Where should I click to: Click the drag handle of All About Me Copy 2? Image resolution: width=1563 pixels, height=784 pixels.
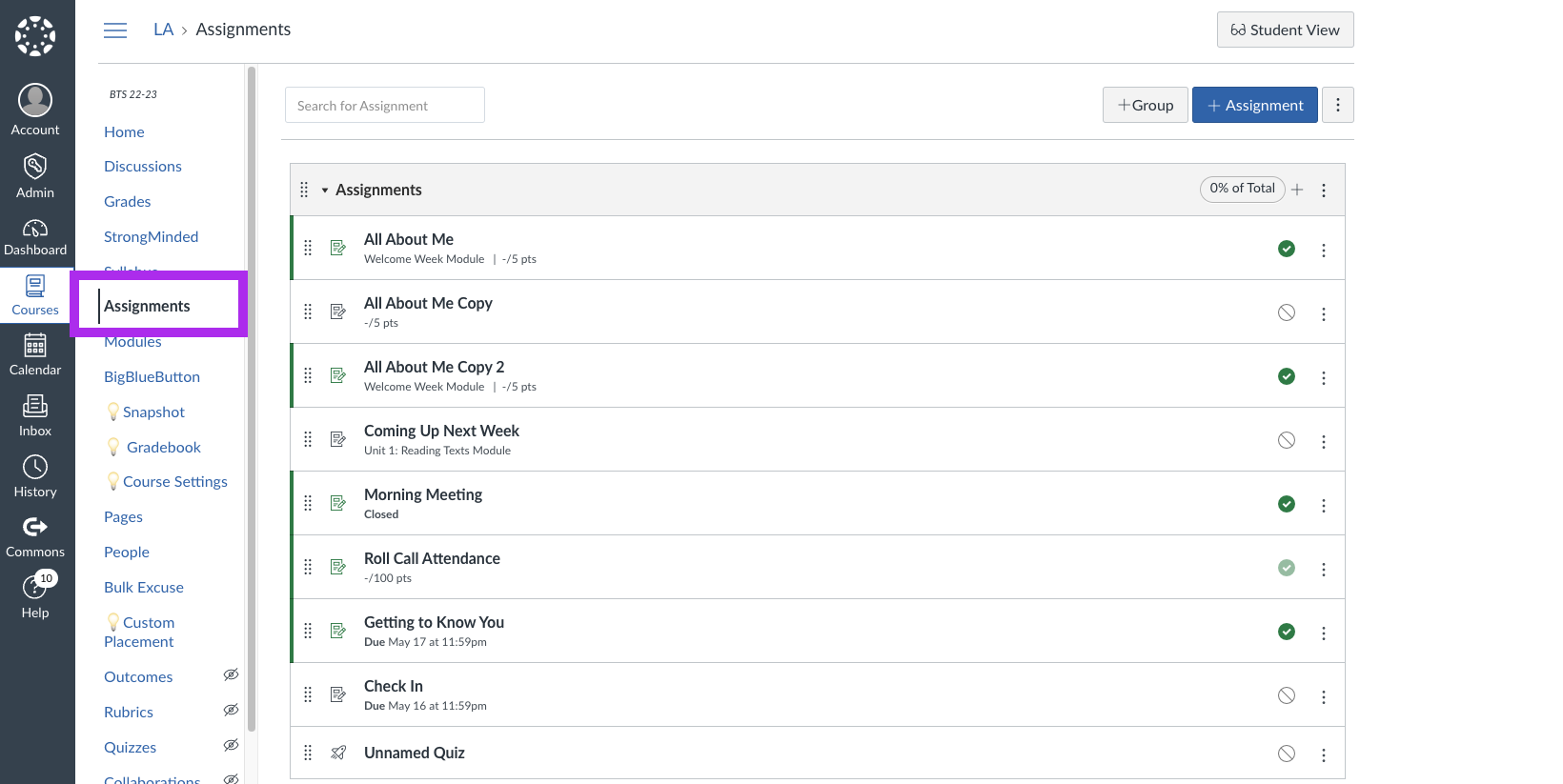coord(308,375)
